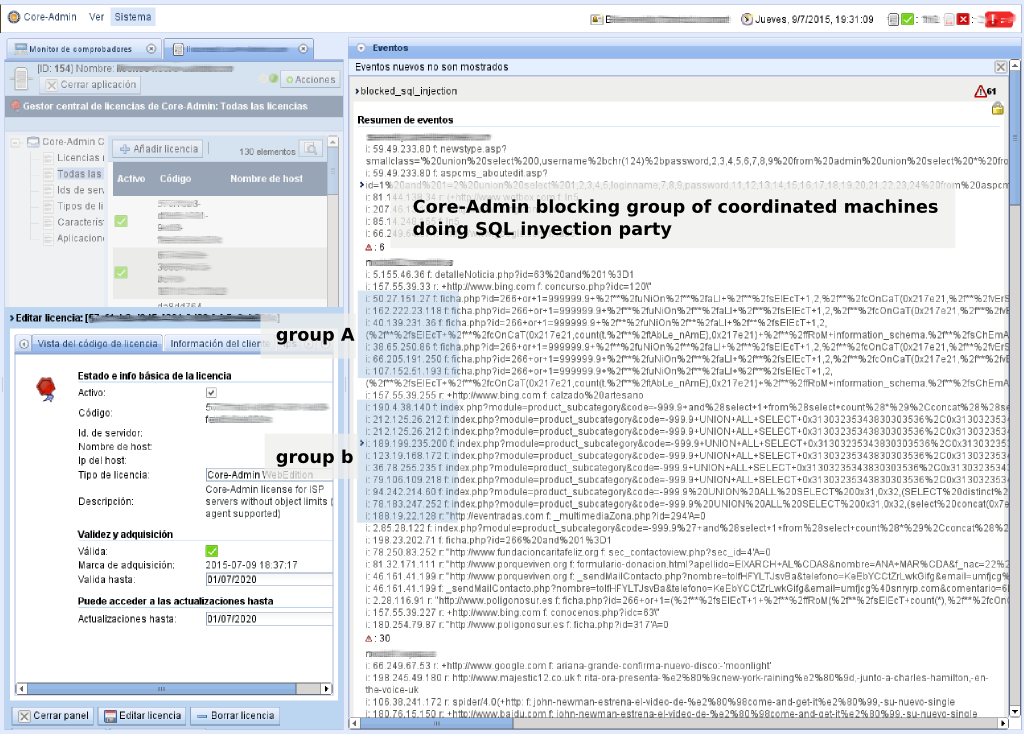Image resolution: width=1024 pixels, height=734 pixels.
Task: Click the red X status icon in top bar
Action: (963, 20)
